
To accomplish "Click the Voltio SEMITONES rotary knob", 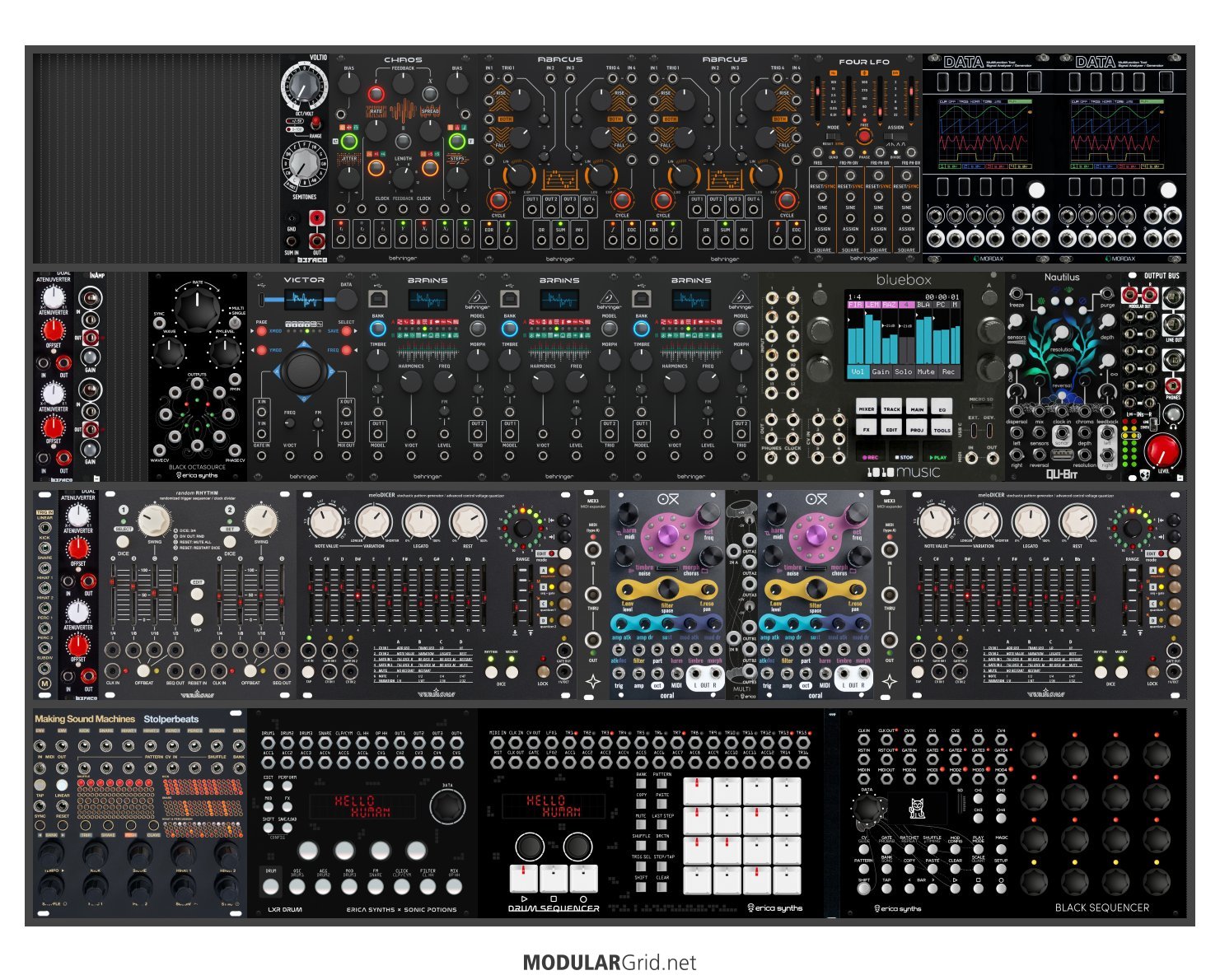I will 304,165.
